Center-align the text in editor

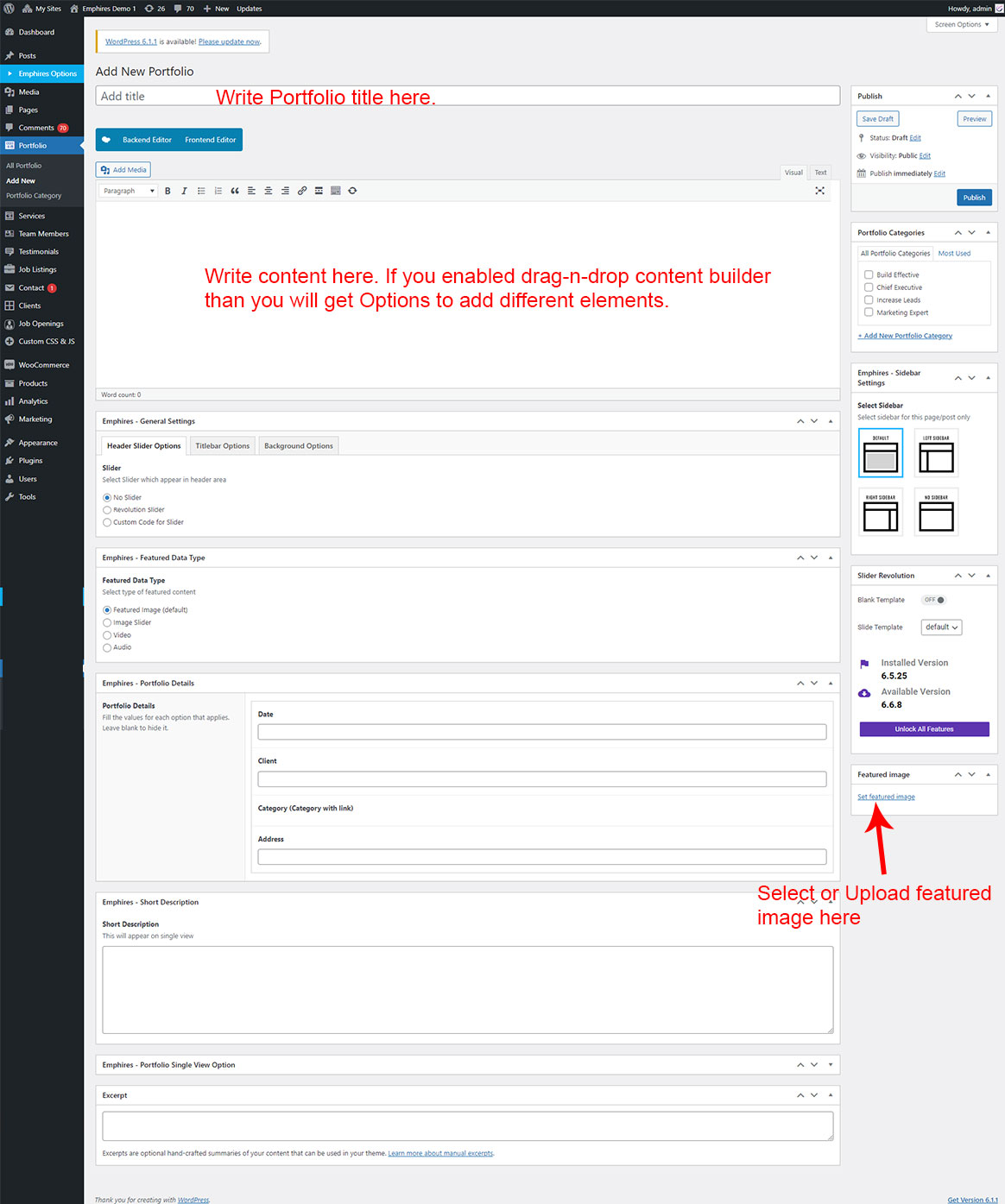269,191
